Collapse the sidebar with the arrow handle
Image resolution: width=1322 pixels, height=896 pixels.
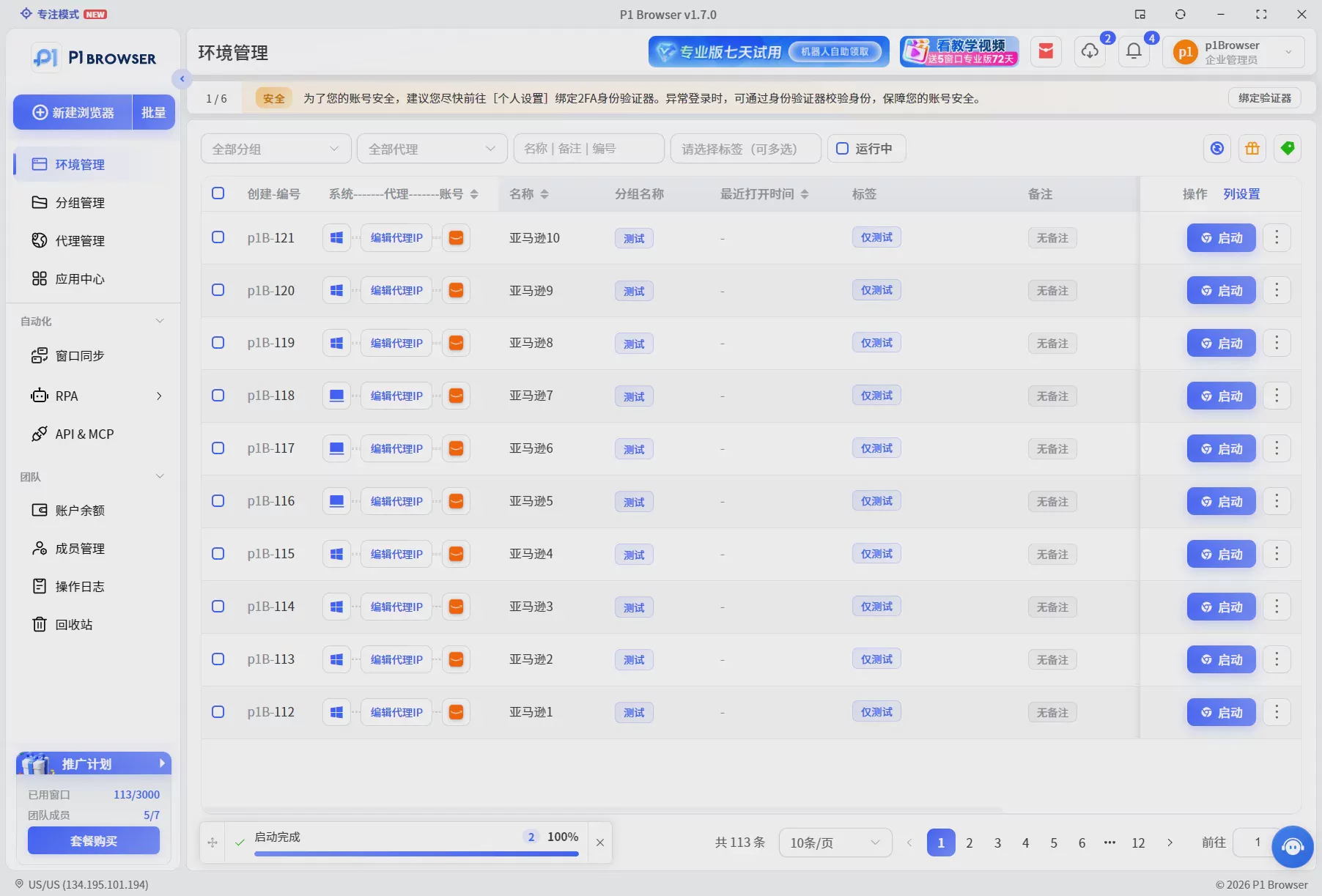pos(182,78)
